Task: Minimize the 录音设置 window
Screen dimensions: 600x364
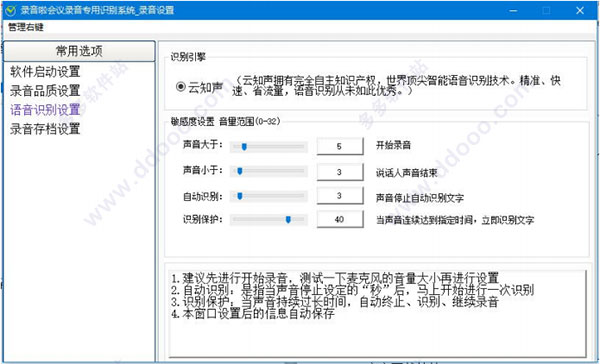Action: pos(513,11)
